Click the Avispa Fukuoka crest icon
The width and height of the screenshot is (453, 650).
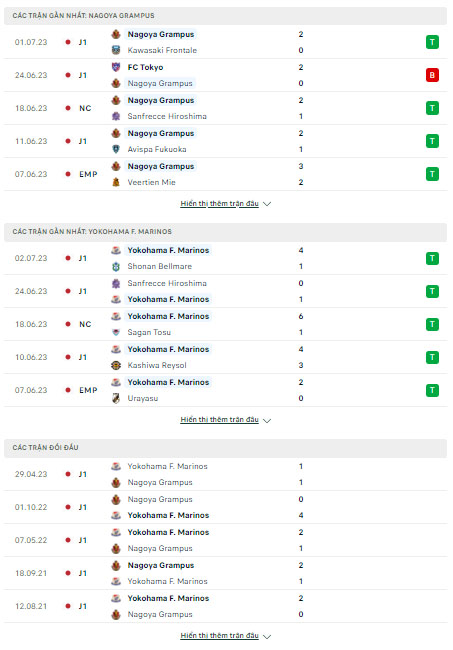(116, 149)
